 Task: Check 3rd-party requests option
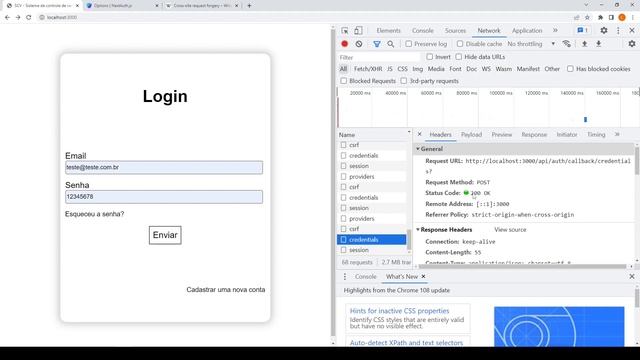tap(404, 81)
